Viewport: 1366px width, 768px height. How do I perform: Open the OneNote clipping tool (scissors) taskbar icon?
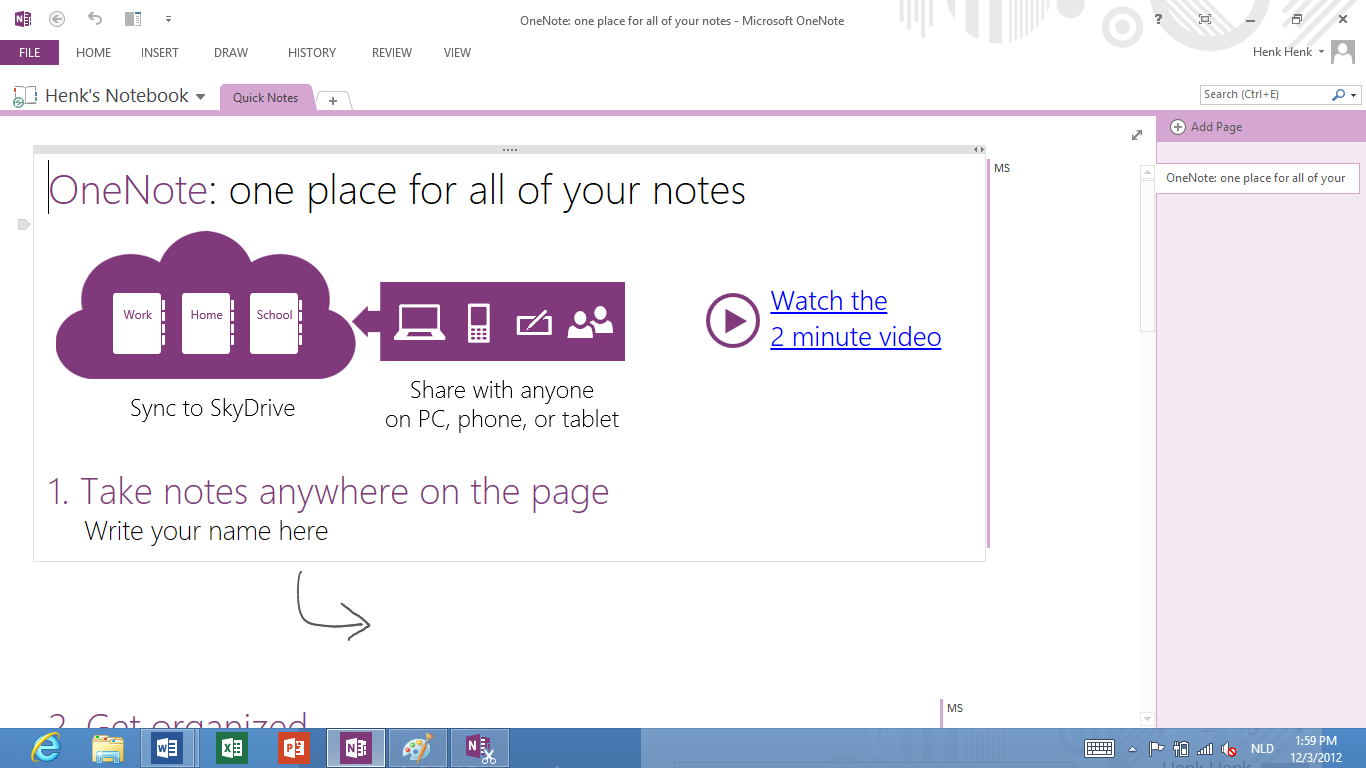coord(480,748)
